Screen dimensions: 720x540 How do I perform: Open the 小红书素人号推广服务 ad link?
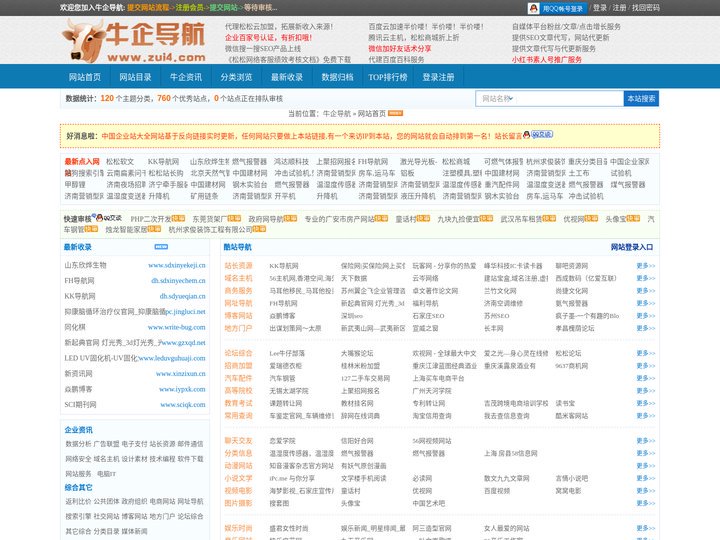547,60
